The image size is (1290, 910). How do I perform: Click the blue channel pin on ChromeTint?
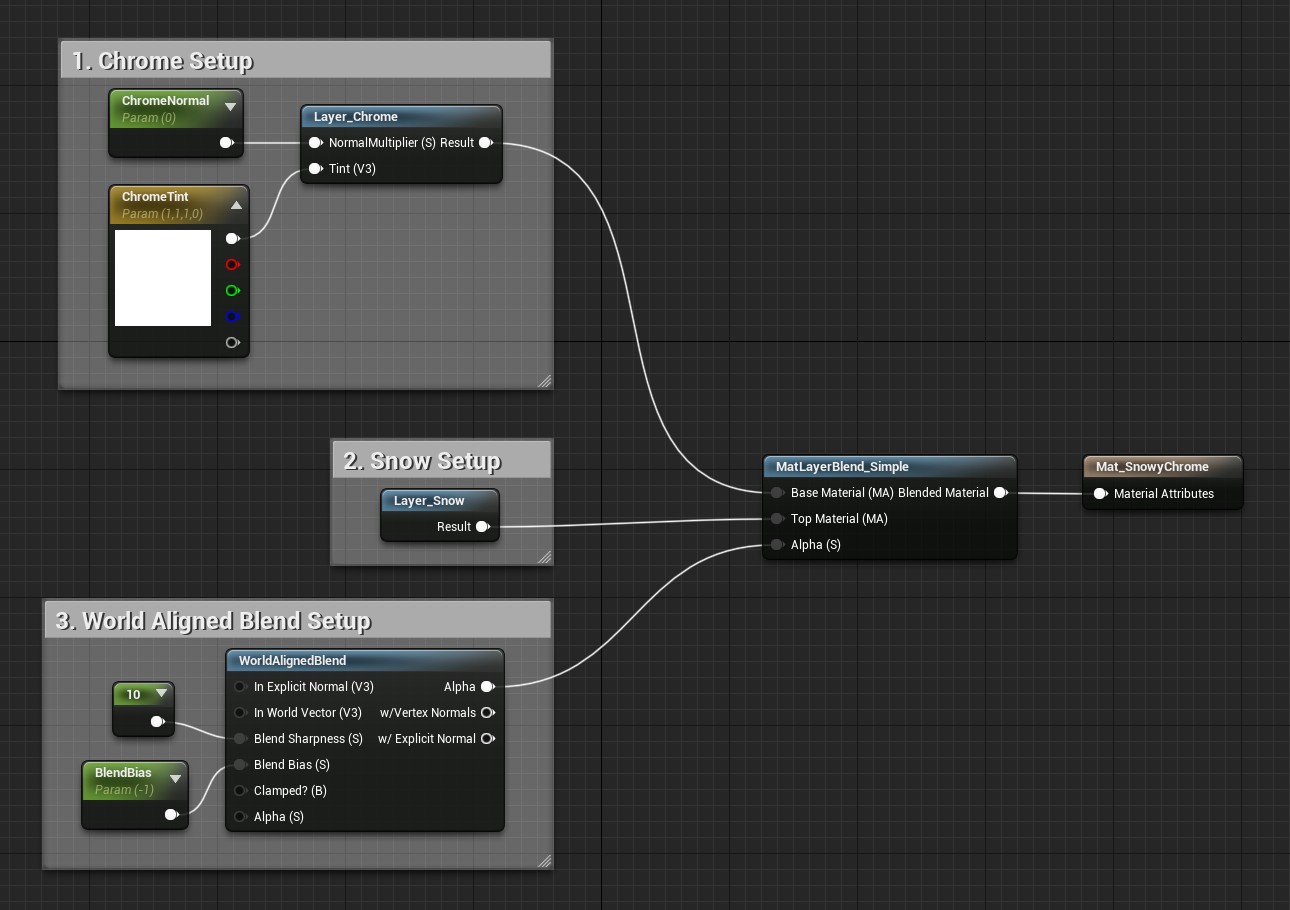pyautogui.click(x=233, y=317)
